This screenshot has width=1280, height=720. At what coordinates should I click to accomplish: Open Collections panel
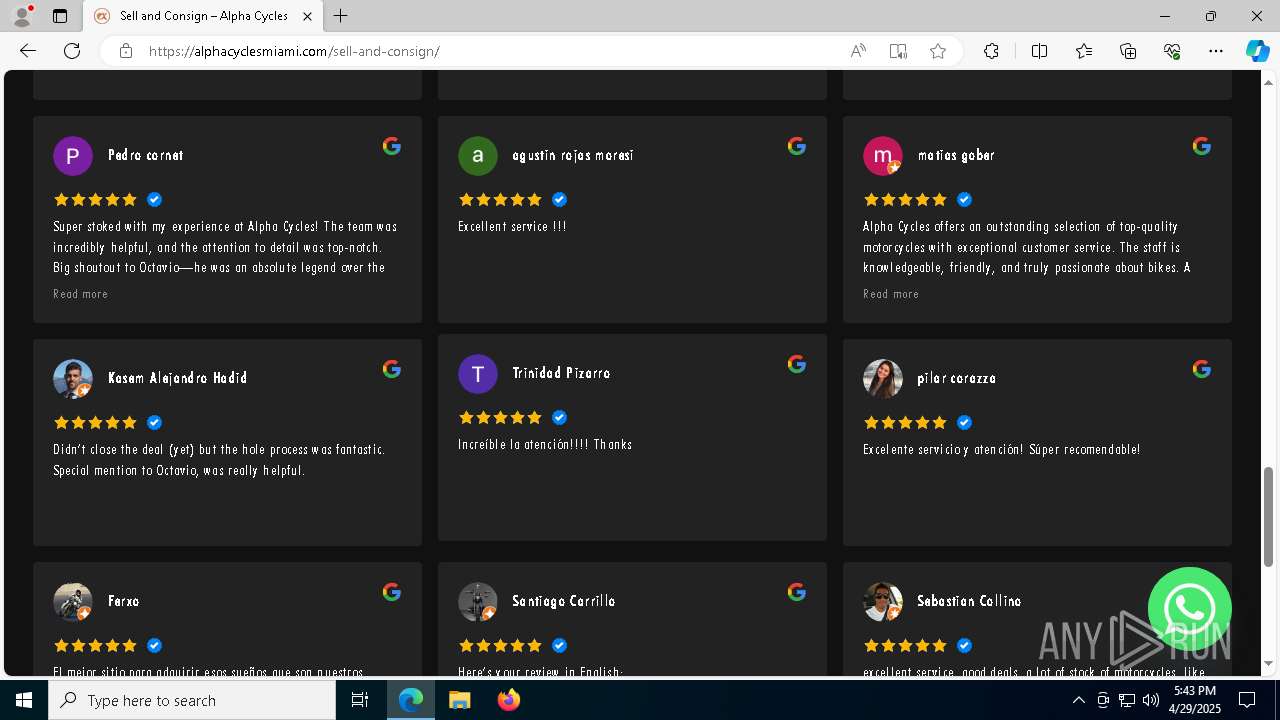pyautogui.click(x=1128, y=51)
